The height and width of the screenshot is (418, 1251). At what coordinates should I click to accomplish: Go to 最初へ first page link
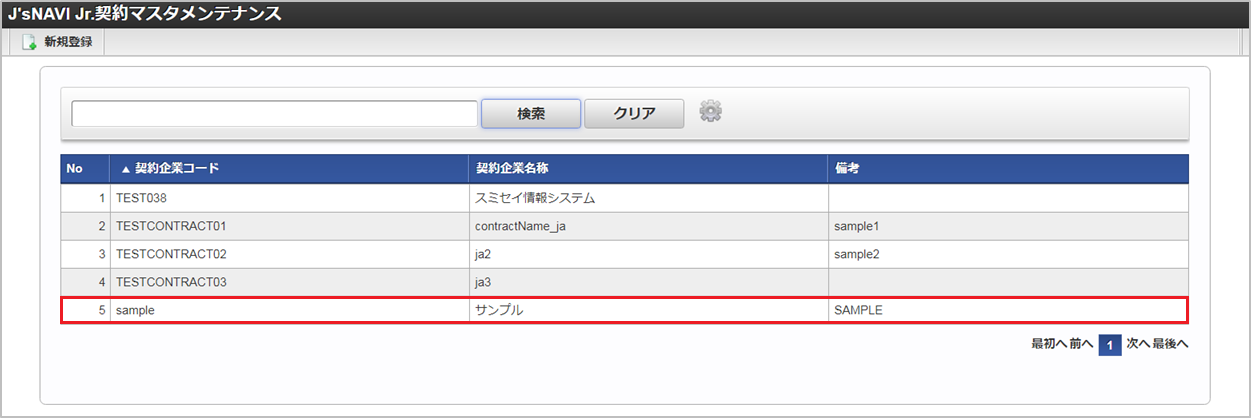tap(1048, 344)
